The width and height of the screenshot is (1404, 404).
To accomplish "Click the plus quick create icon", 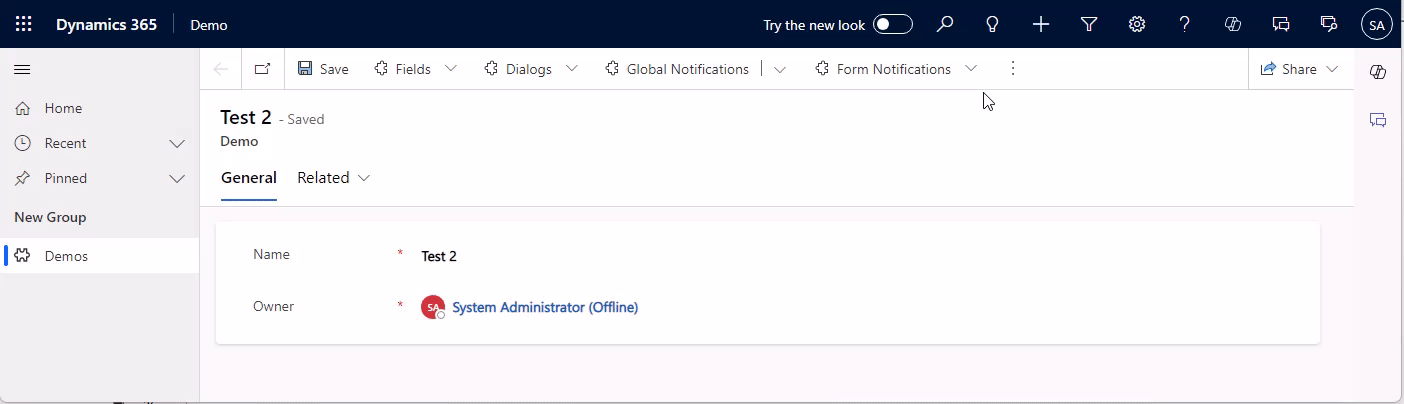I will click(x=1041, y=25).
